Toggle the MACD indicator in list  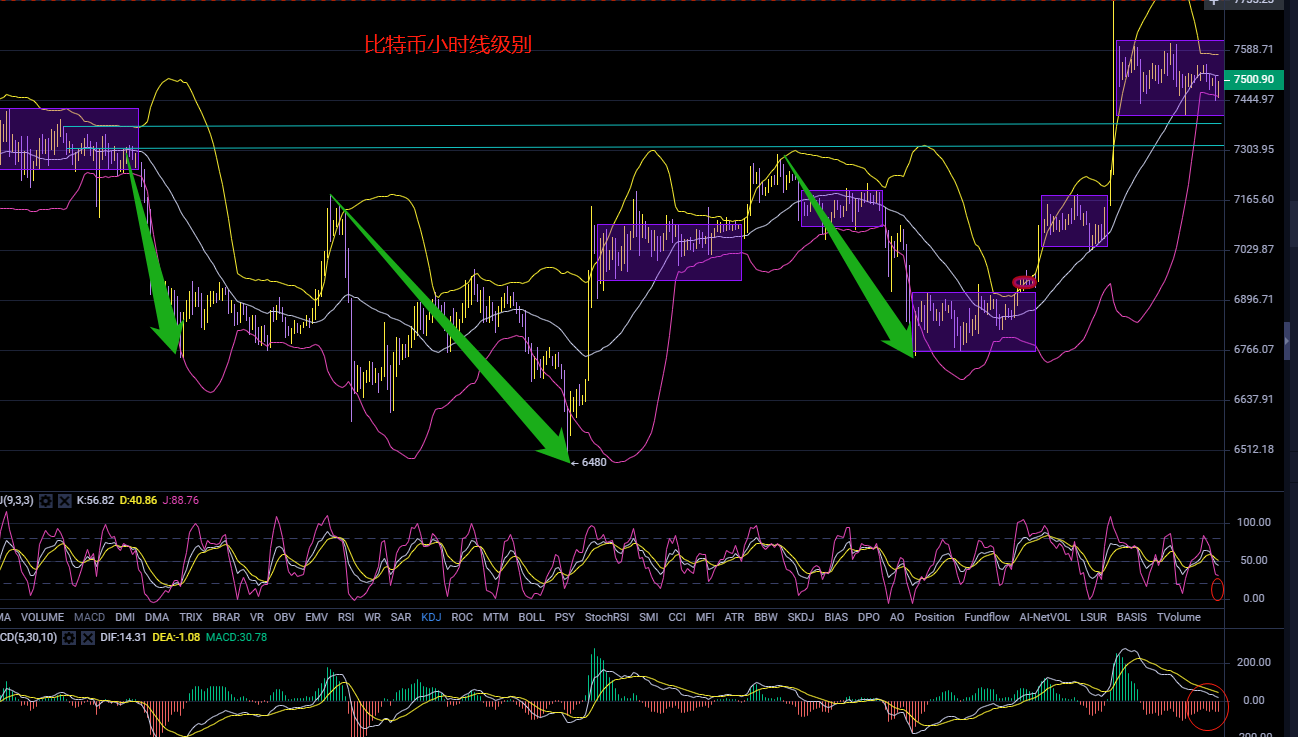89,617
